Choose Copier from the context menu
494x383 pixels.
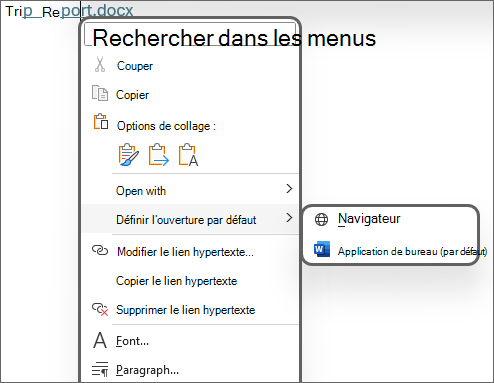[x=190, y=95]
